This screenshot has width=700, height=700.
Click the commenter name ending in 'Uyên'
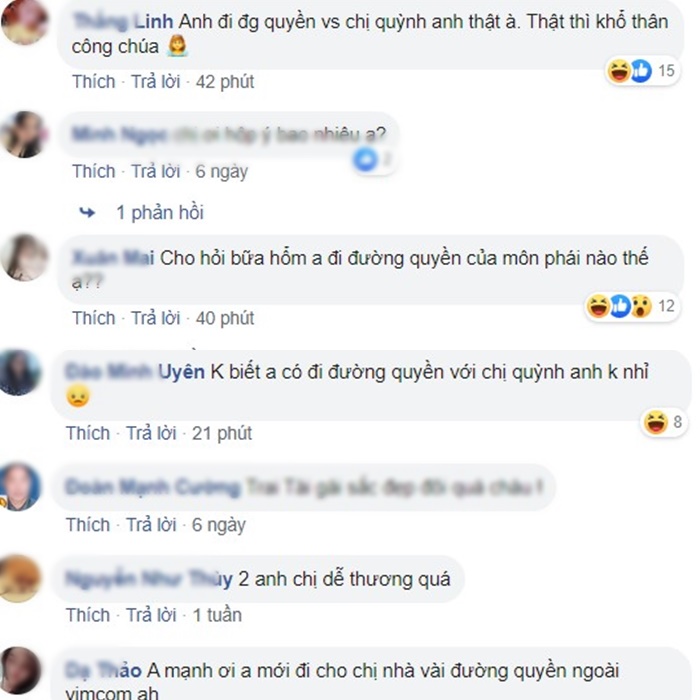pyautogui.click(x=135, y=372)
